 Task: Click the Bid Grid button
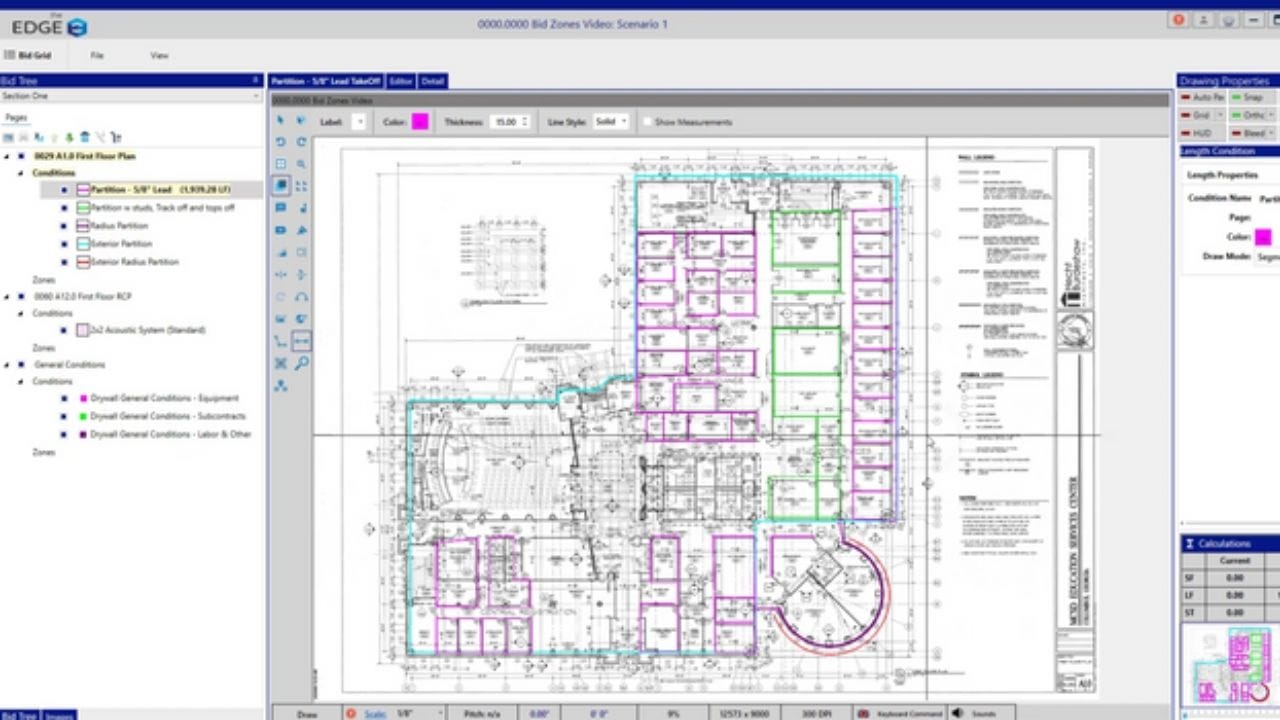point(28,55)
